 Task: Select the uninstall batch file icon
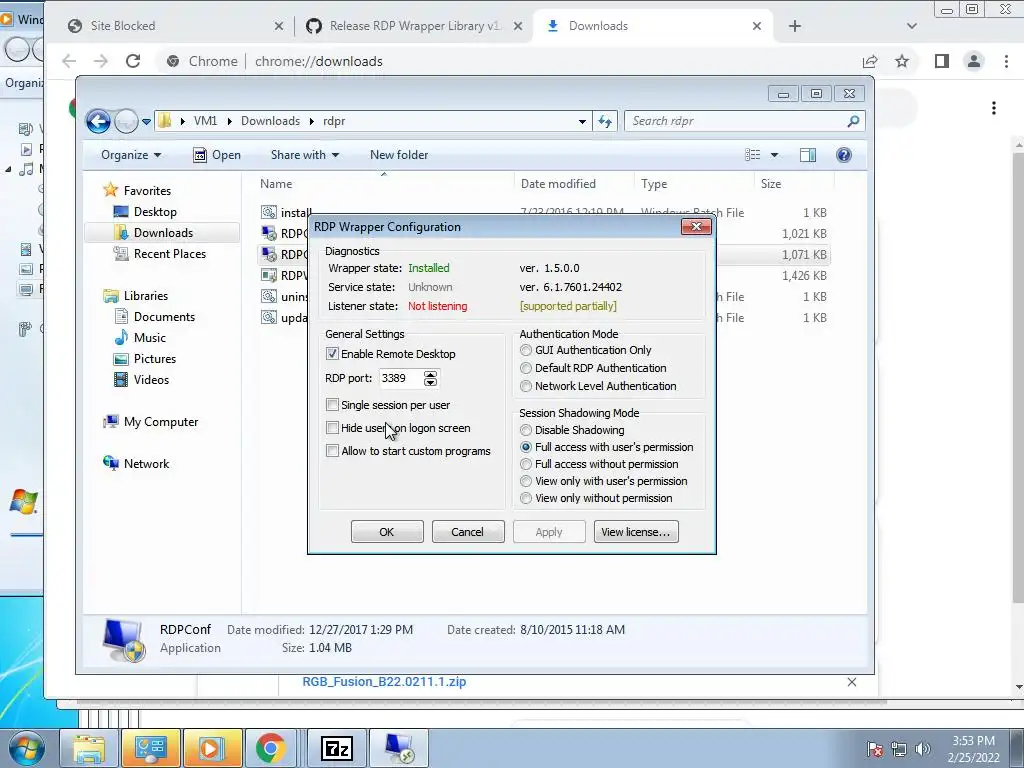268,296
